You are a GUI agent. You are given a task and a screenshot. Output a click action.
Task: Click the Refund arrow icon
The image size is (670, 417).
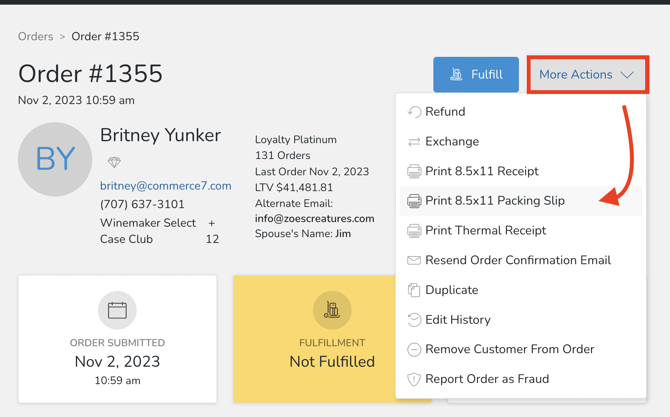click(x=414, y=112)
